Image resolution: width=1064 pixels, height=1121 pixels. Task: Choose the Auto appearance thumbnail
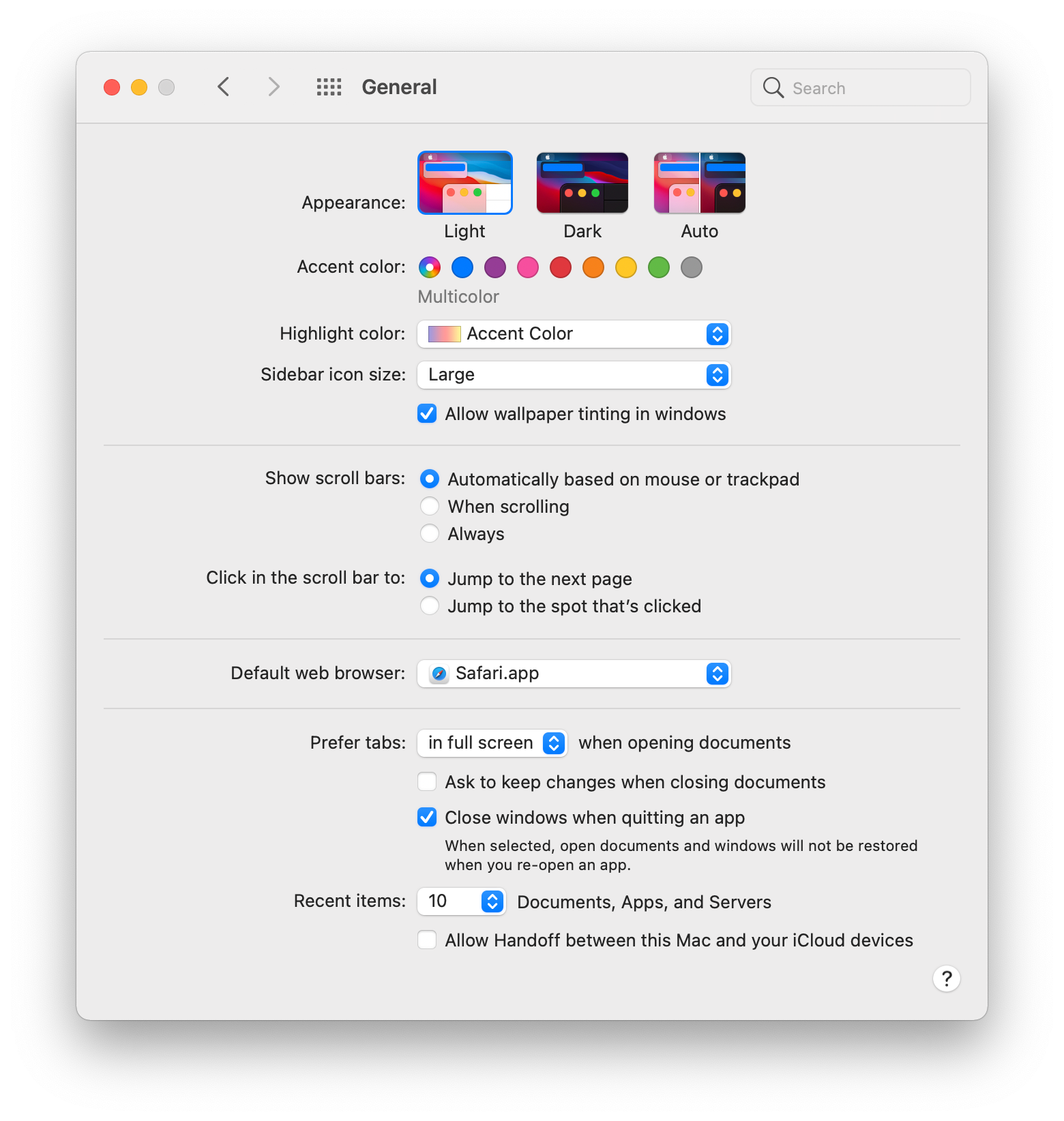point(700,183)
